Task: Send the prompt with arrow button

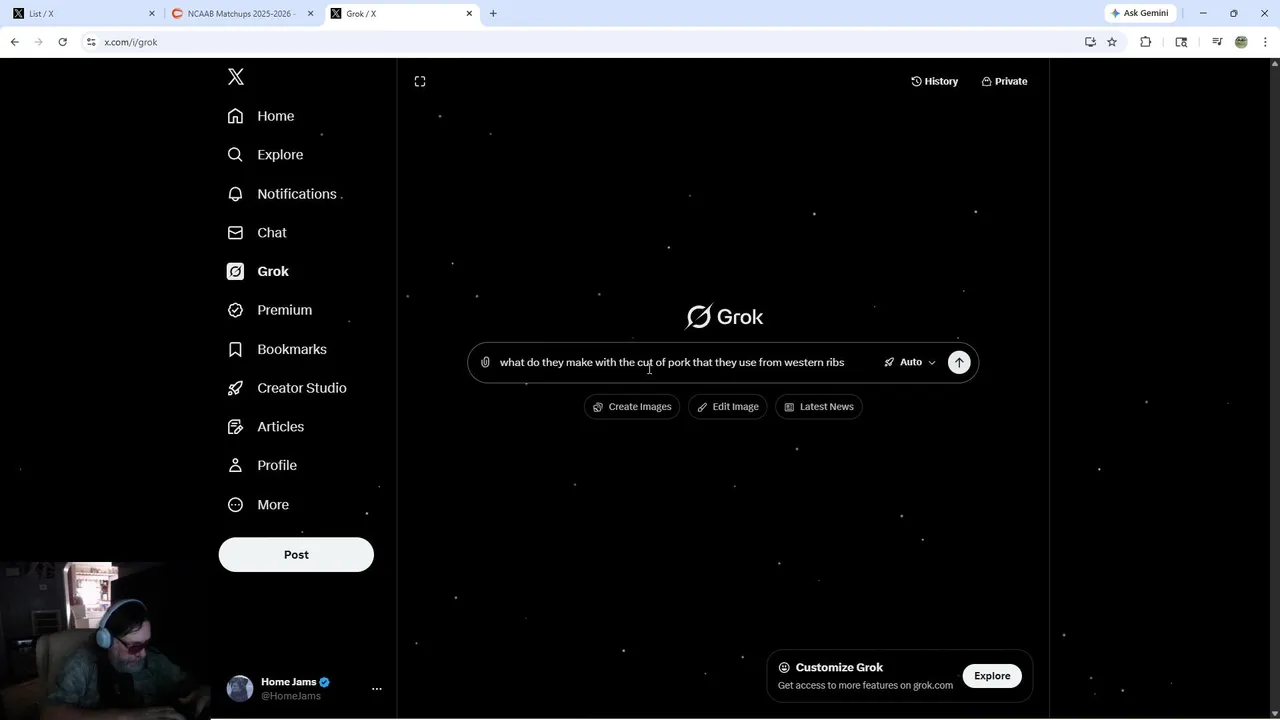Action: (x=959, y=362)
